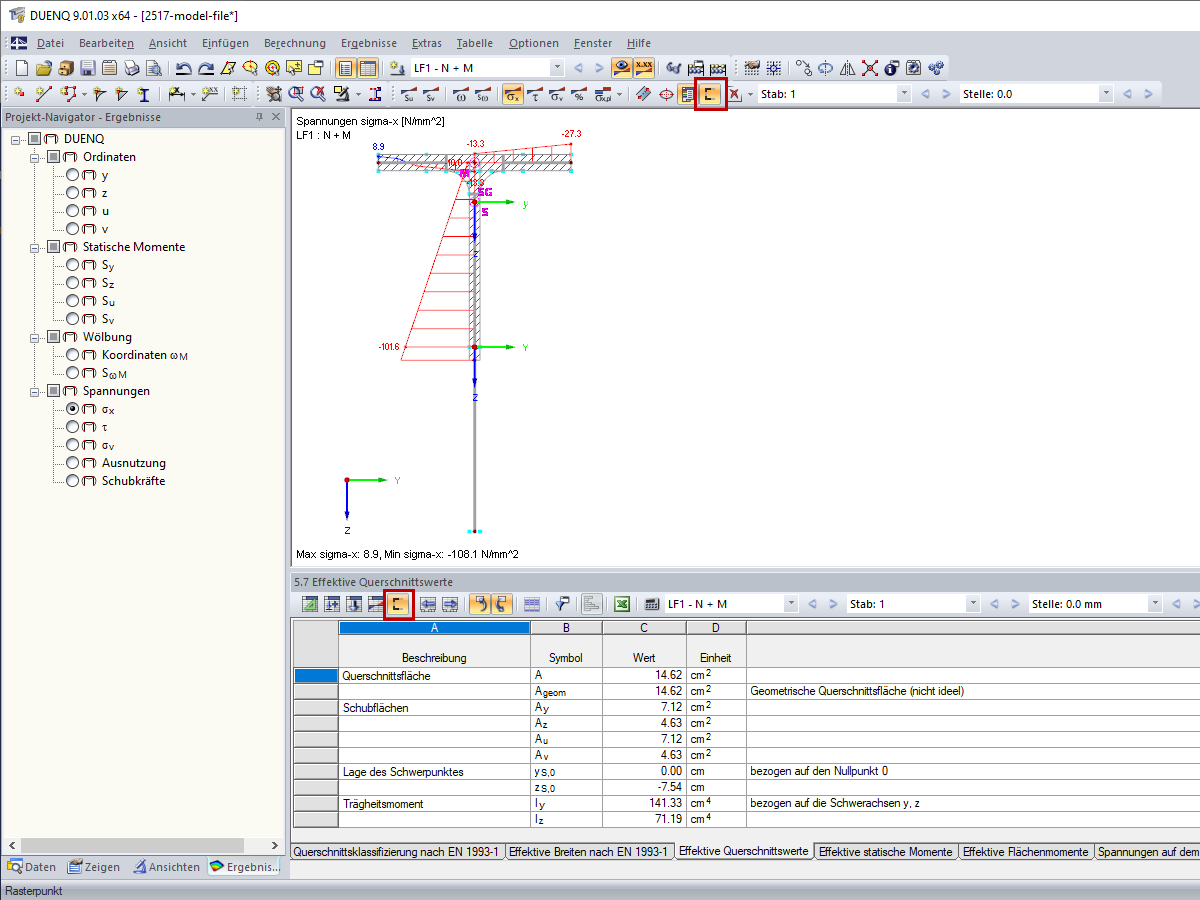The image size is (1200, 900).
Task: Redo the last action
Action: [x=206, y=68]
